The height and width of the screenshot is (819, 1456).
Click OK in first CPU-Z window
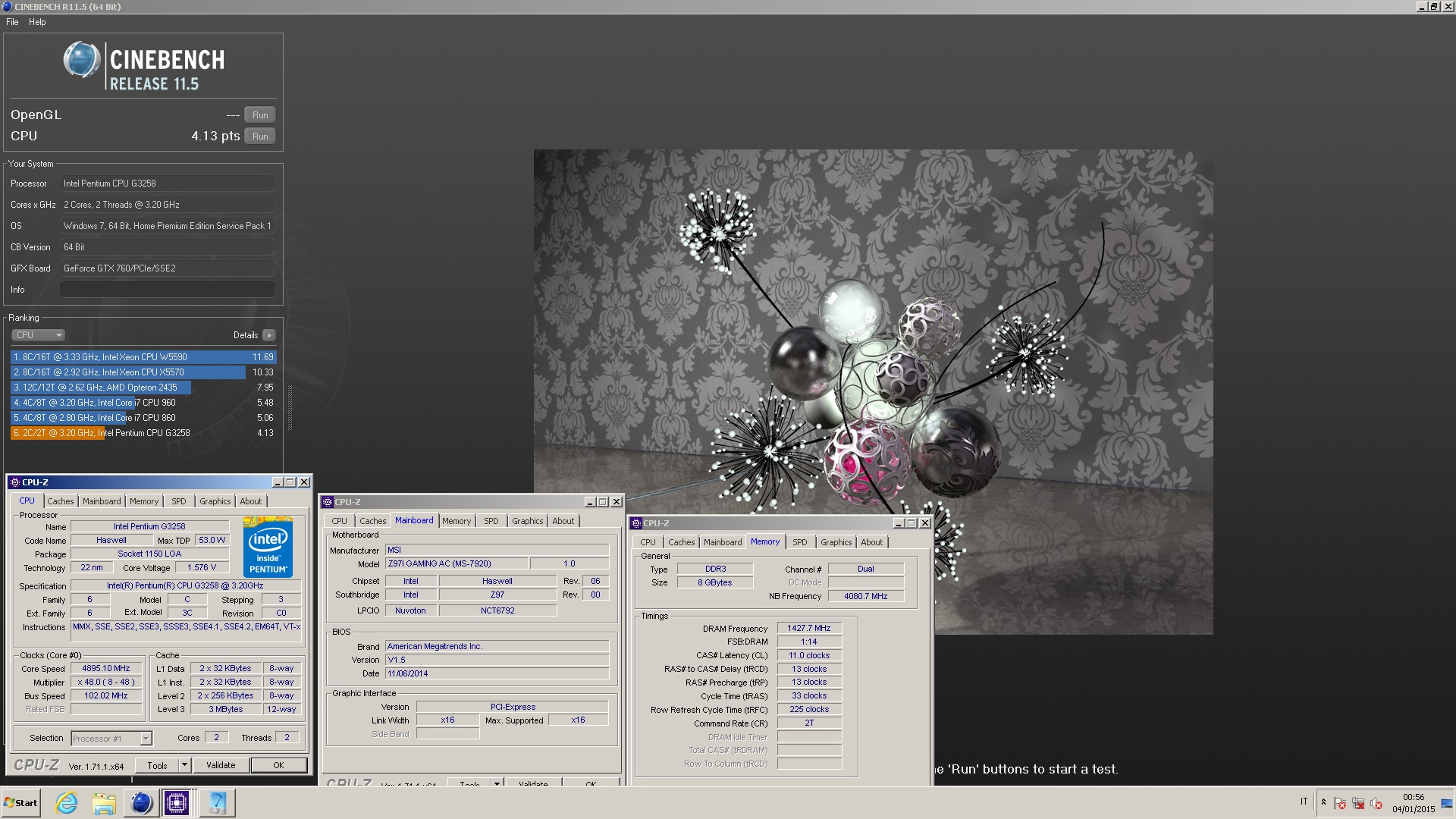[x=278, y=766]
